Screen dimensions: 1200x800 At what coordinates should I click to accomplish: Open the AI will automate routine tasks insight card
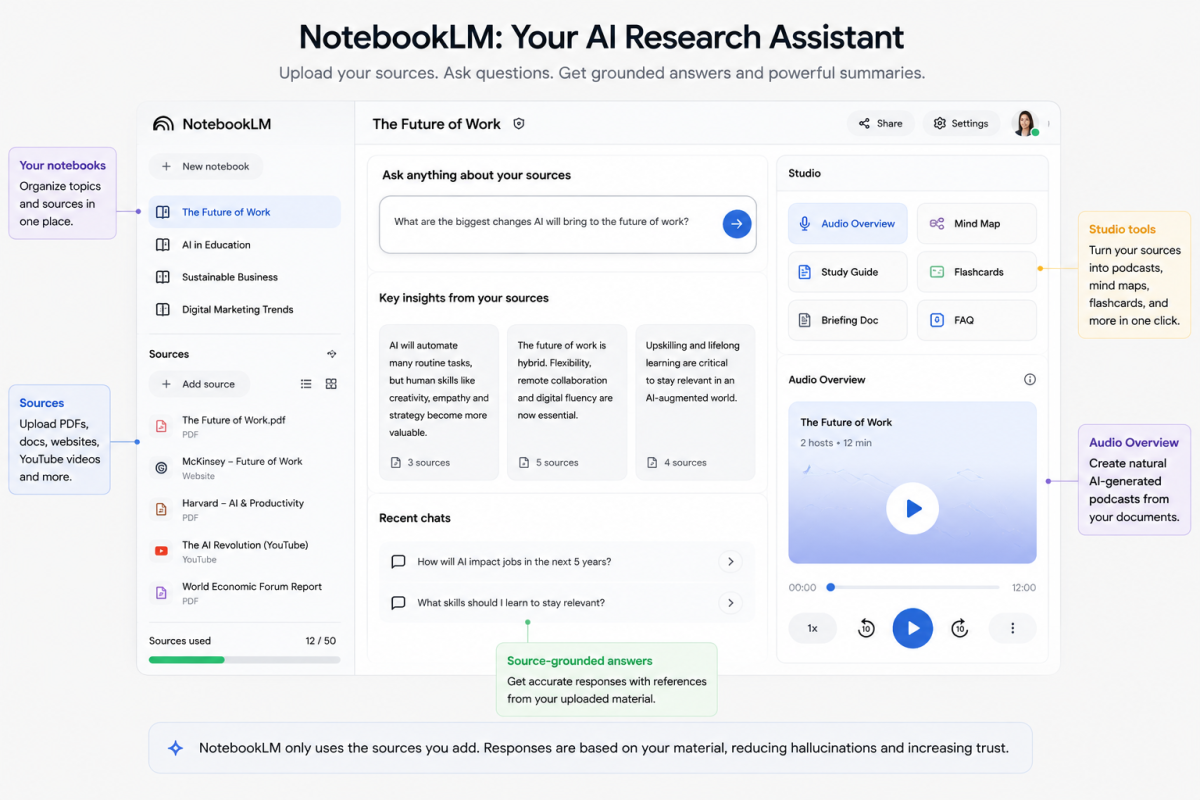[439, 402]
